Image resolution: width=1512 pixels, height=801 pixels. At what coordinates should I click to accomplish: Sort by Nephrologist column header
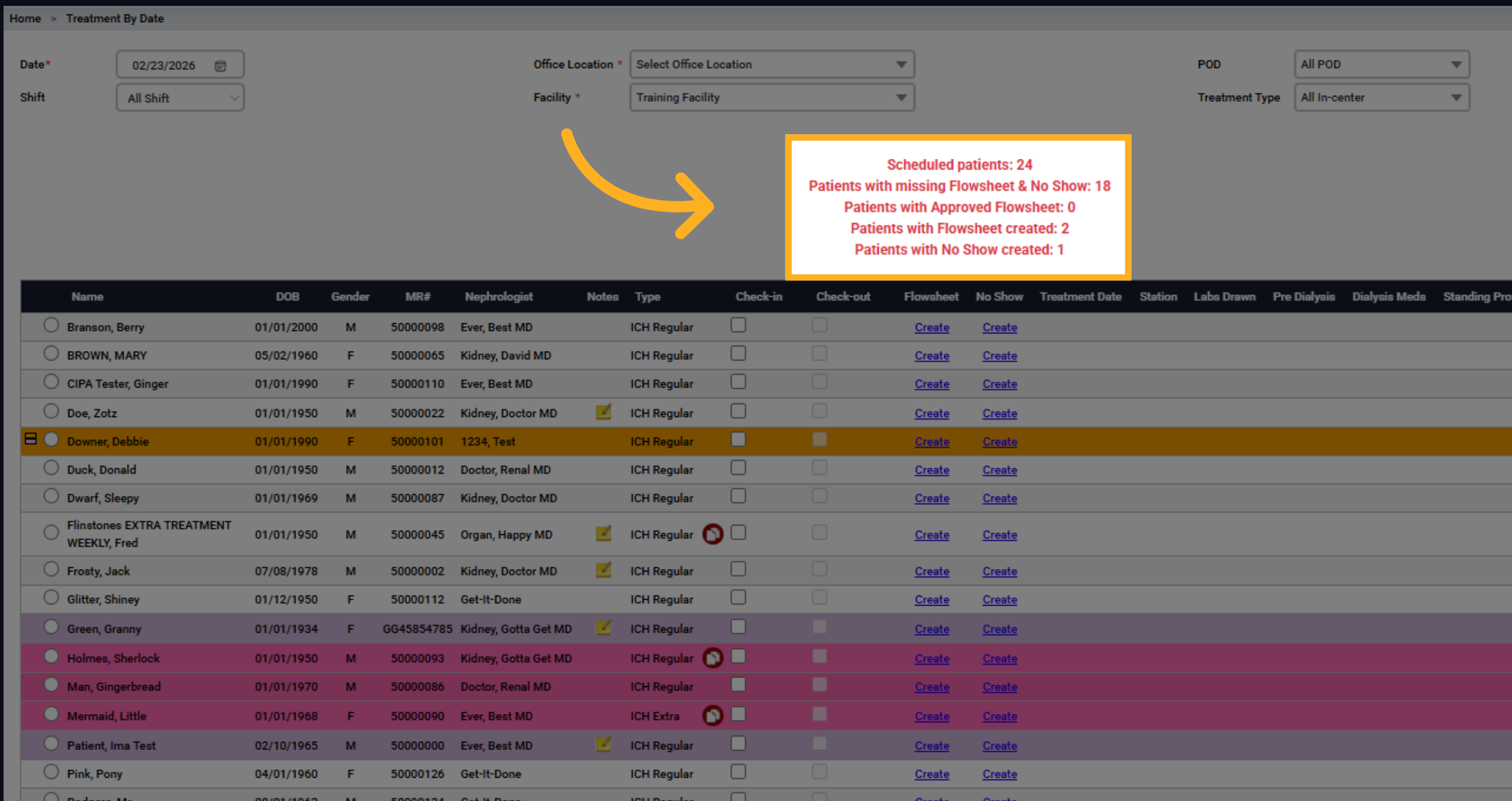pyautogui.click(x=498, y=297)
